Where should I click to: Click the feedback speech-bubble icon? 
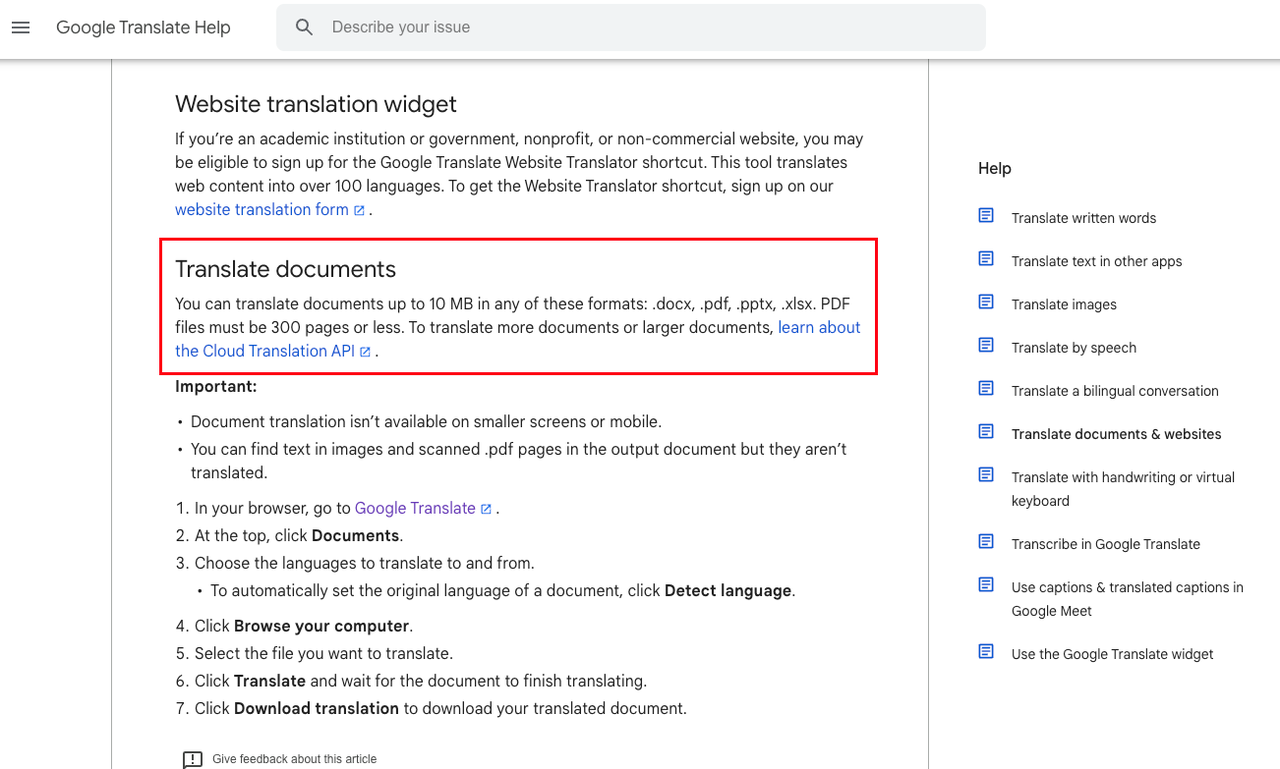coord(192,759)
